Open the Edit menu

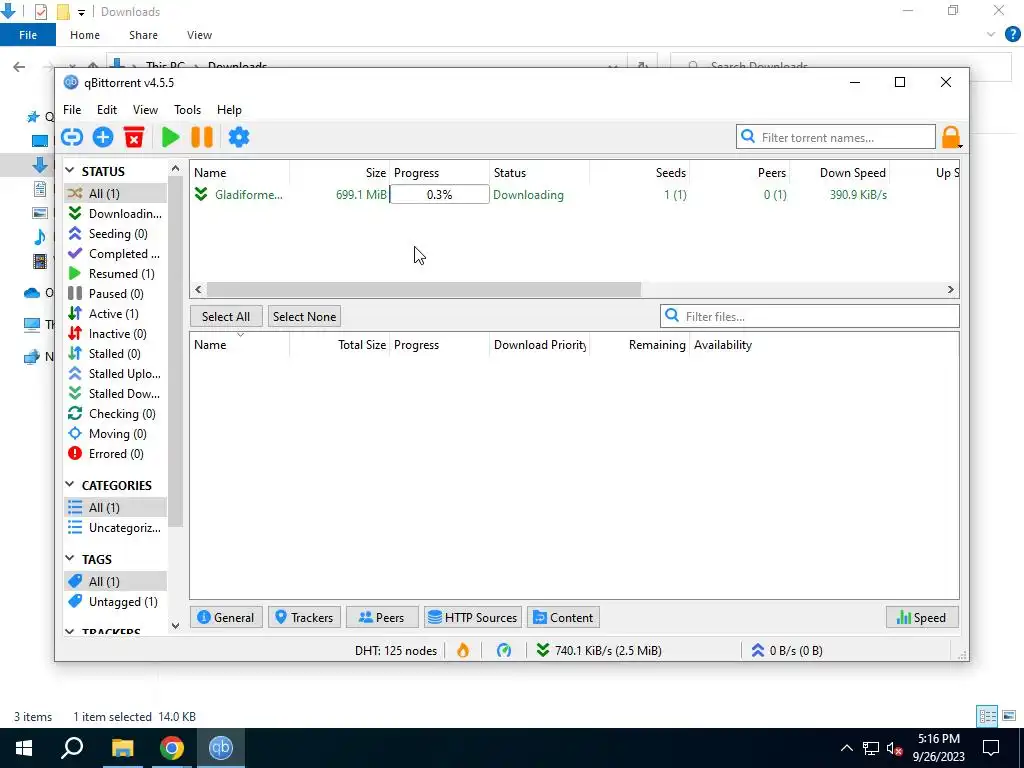(106, 110)
